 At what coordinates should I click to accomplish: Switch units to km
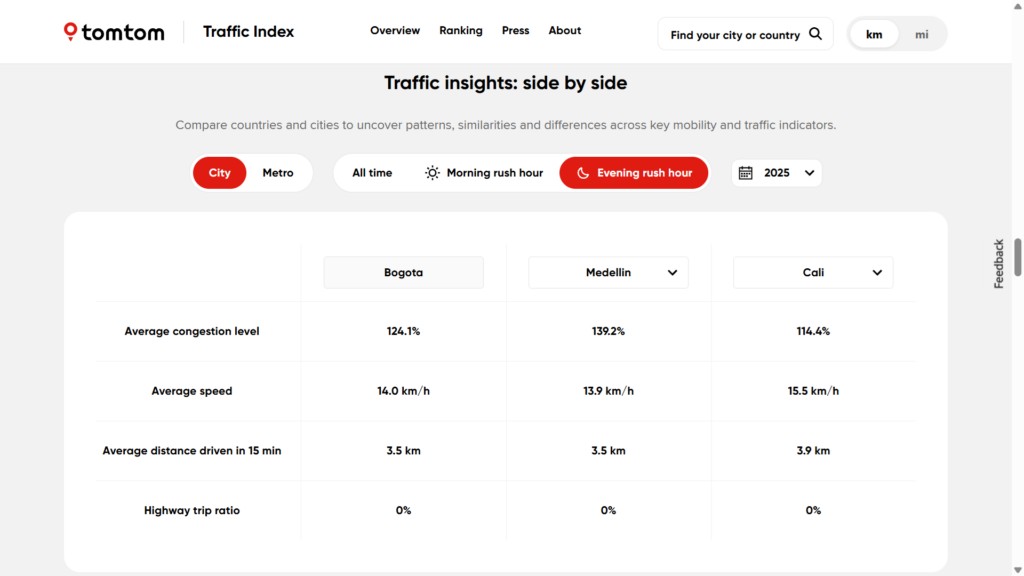[x=874, y=34]
